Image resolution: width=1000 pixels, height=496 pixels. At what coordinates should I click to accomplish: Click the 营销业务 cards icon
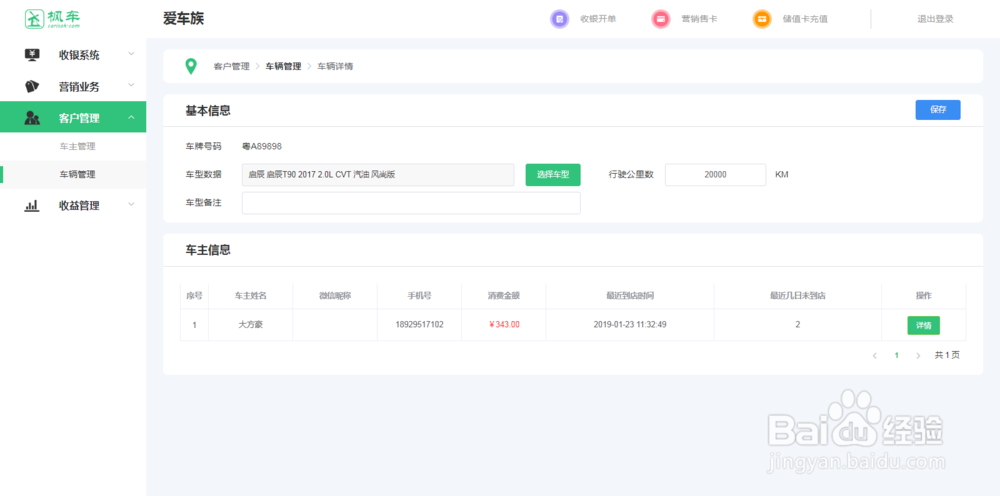pos(32,86)
